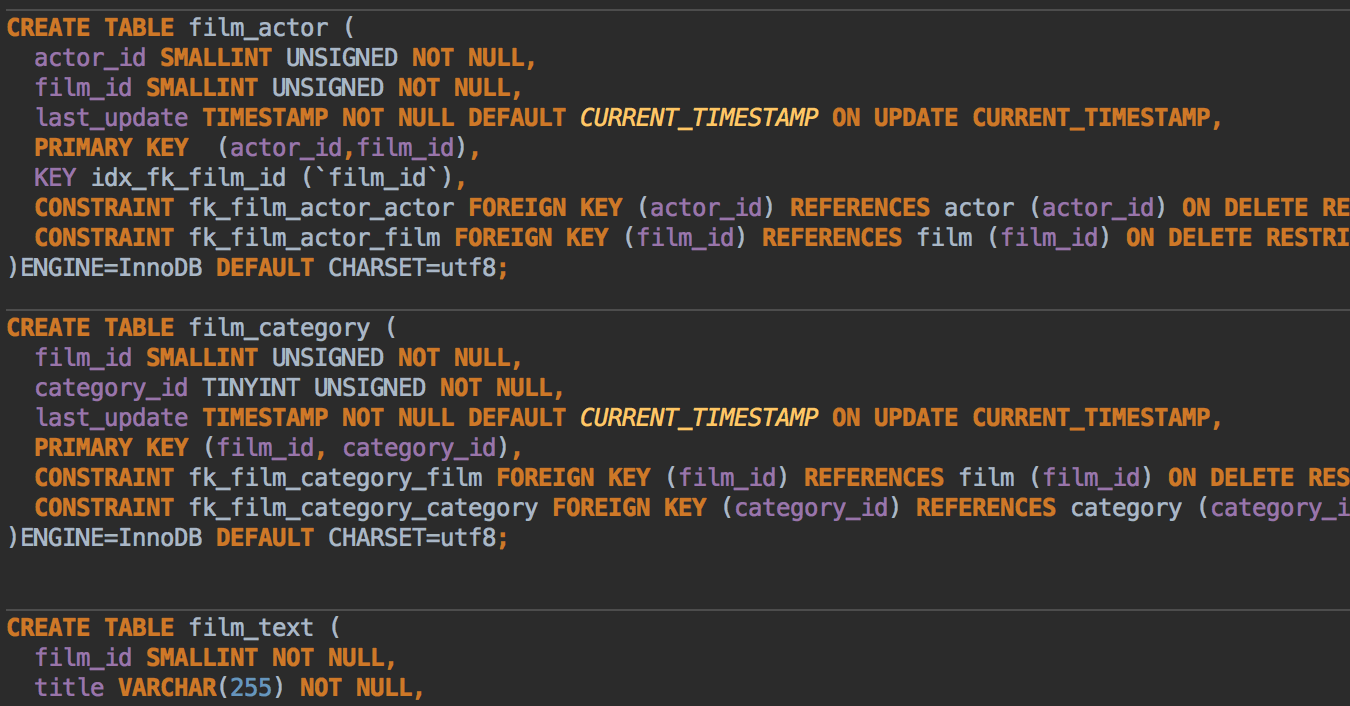This screenshot has height=706, width=1350.
Task: Click the film_text table name
Action: click(251, 628)
